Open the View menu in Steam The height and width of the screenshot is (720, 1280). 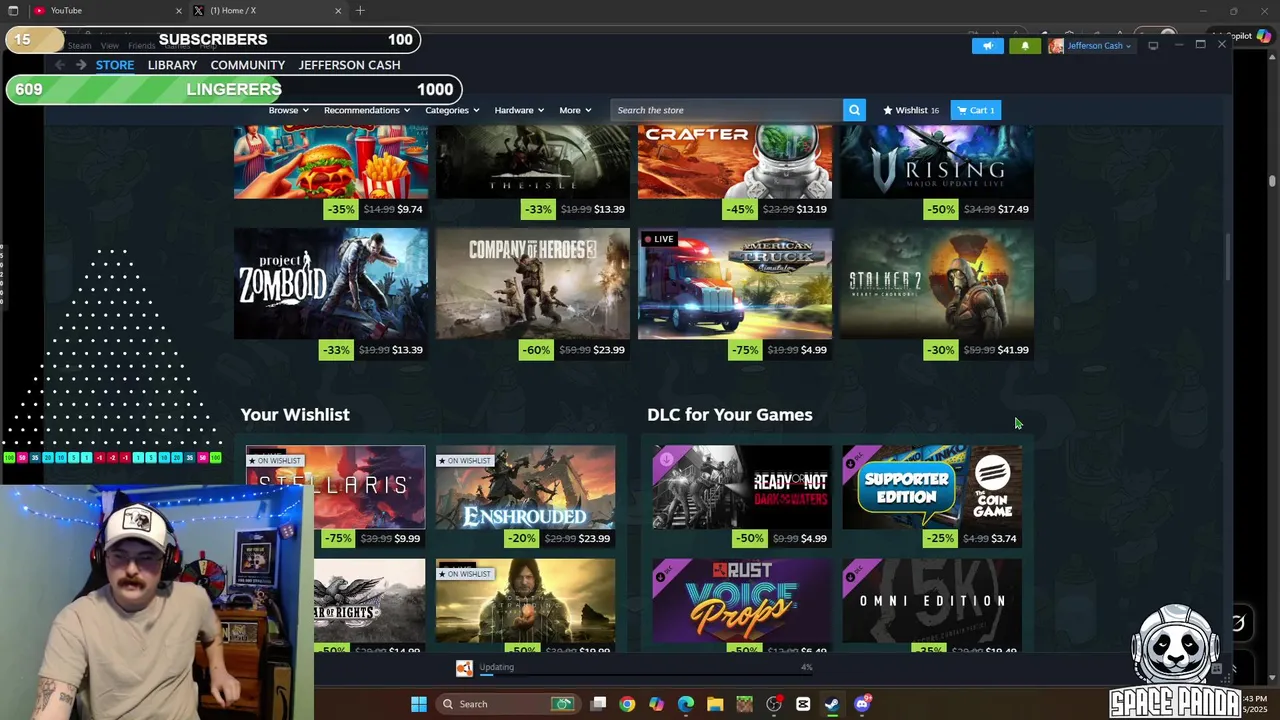click(110, 46)
